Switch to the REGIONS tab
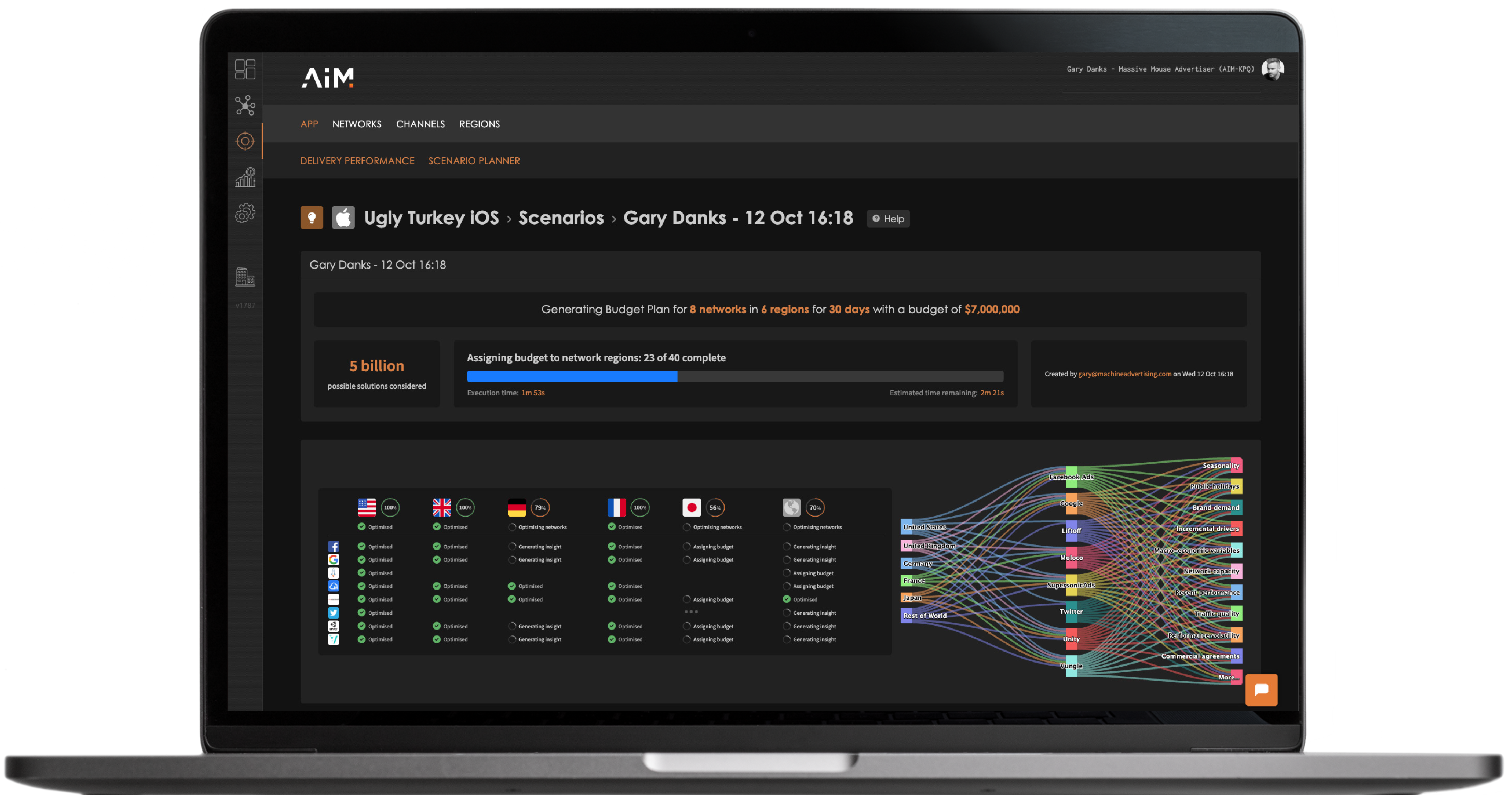 point(479,124)
